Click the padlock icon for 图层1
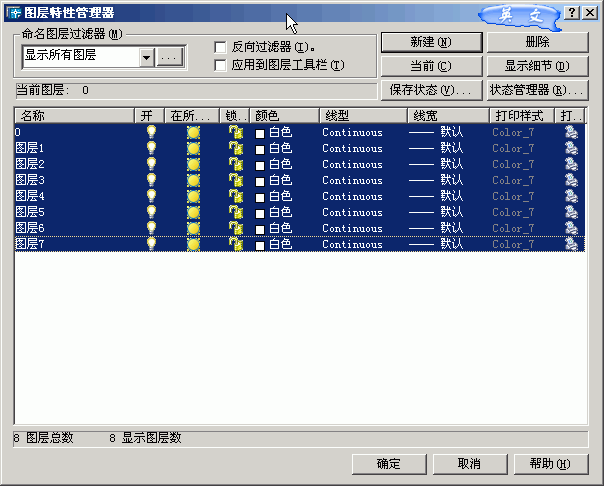Viewport: 604px width, 486px height. click(236, 148)
